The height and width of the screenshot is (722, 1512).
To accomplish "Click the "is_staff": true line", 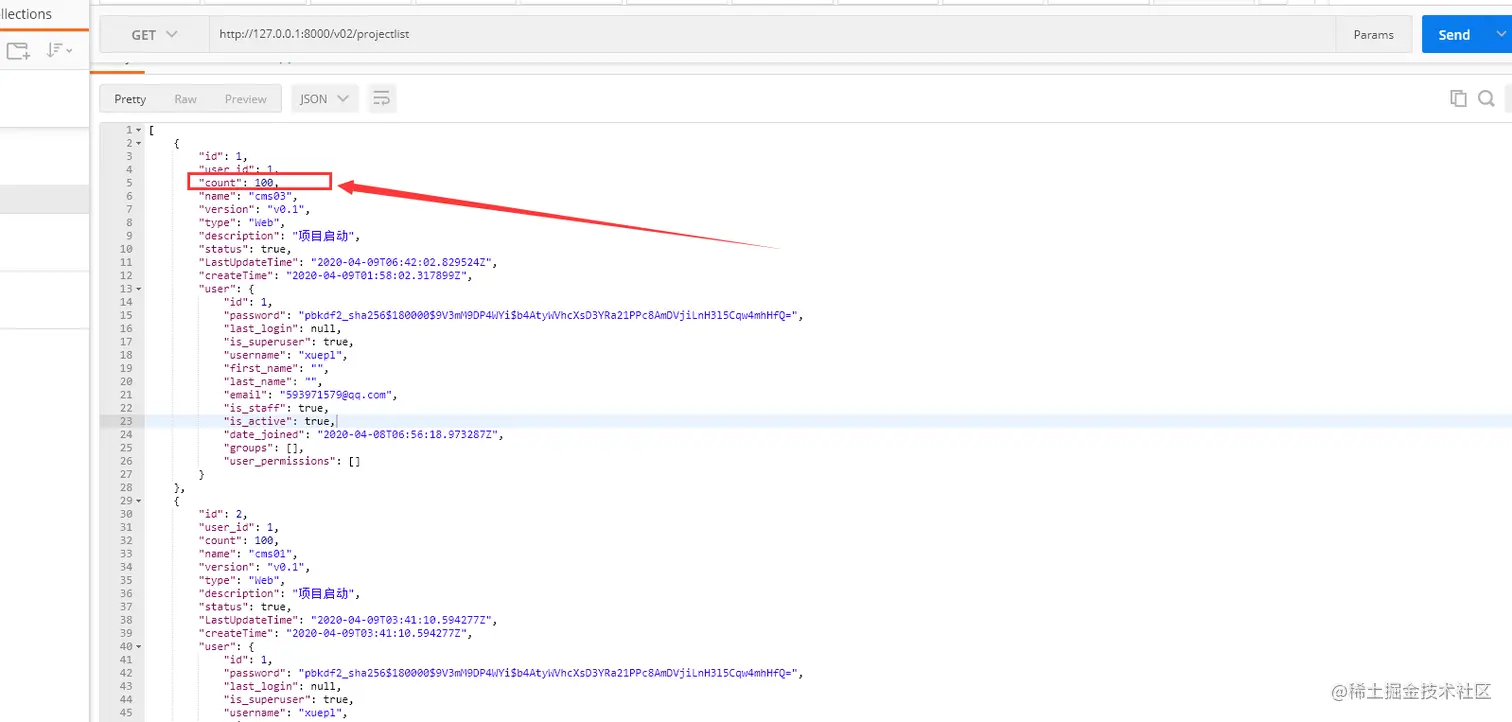I will point(275,408).
